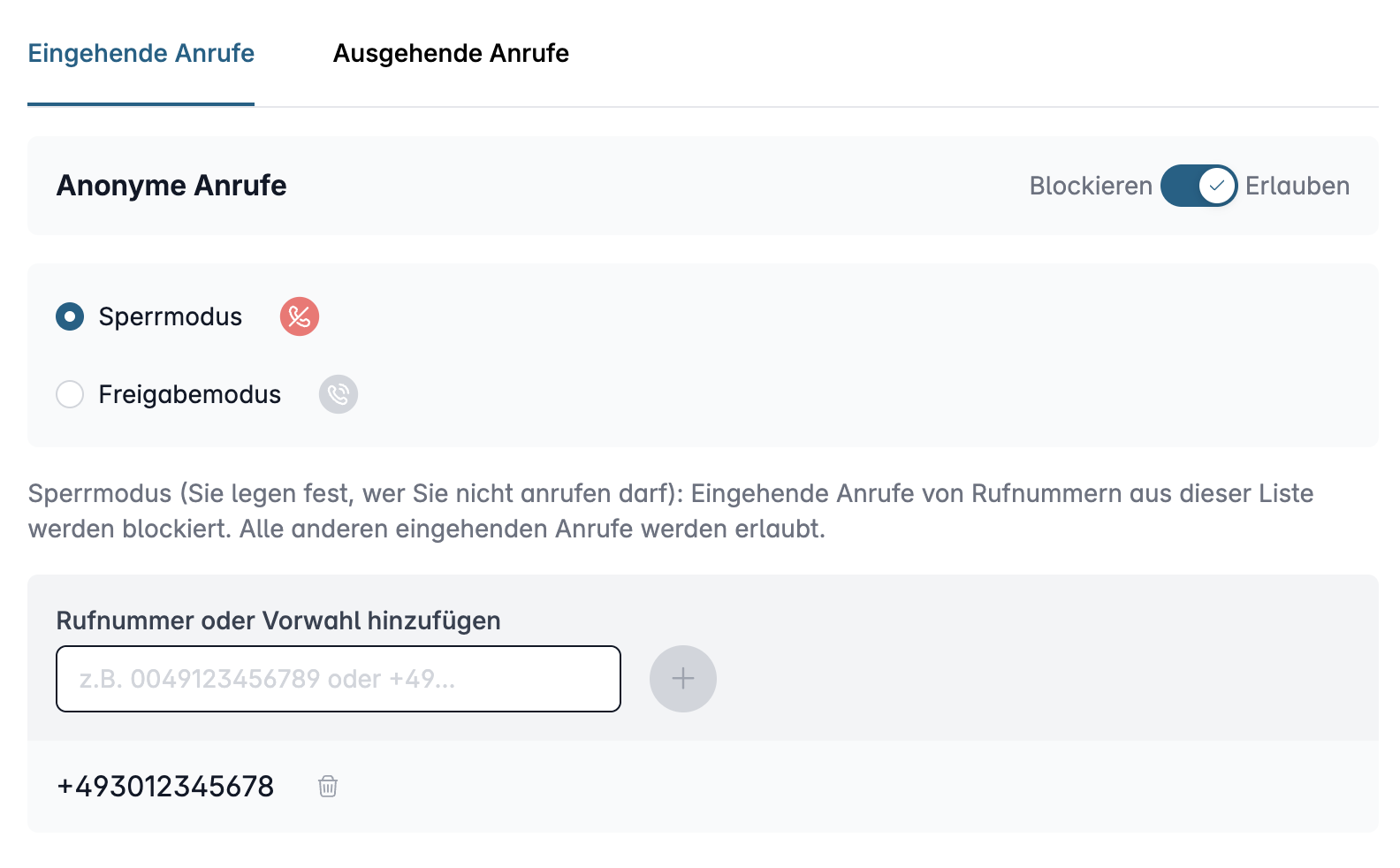This screenshot has width=1400, height=868.
Task: Click the Sperrmodus description paragraph
Action: click(671, 511)
